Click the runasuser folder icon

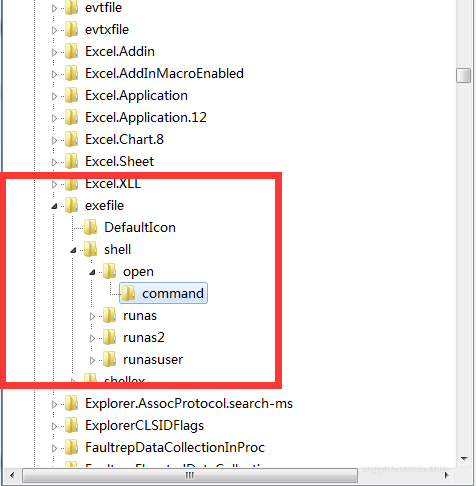point(109,359)
